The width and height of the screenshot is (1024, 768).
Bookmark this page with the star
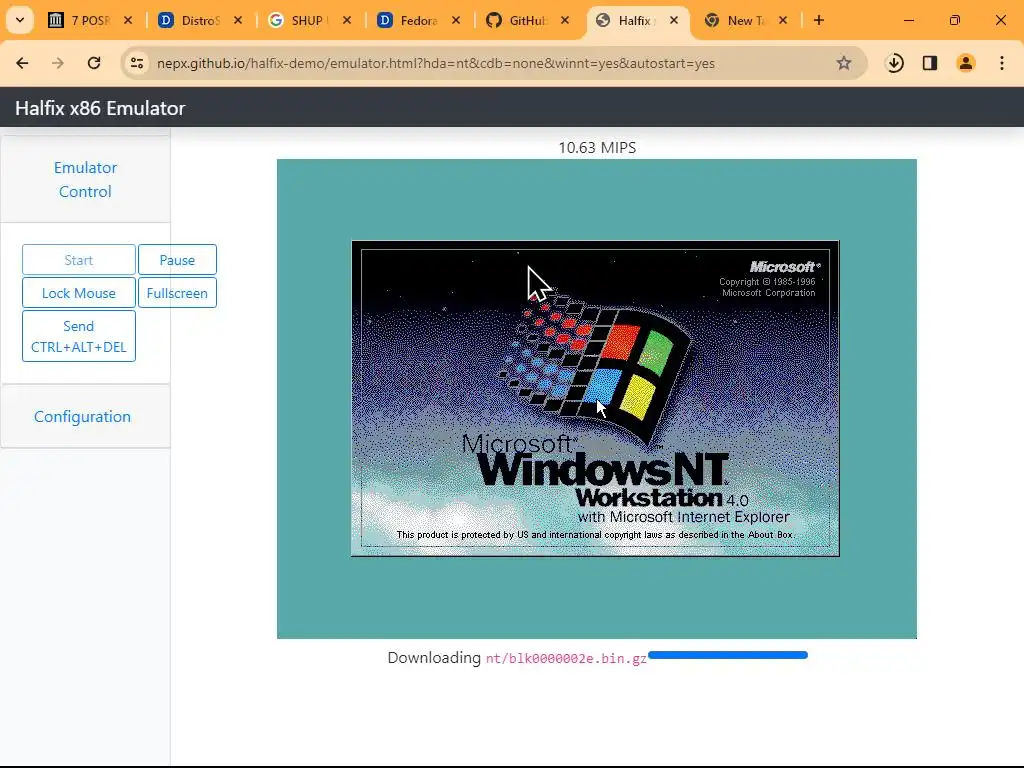[x=844, y=63]
